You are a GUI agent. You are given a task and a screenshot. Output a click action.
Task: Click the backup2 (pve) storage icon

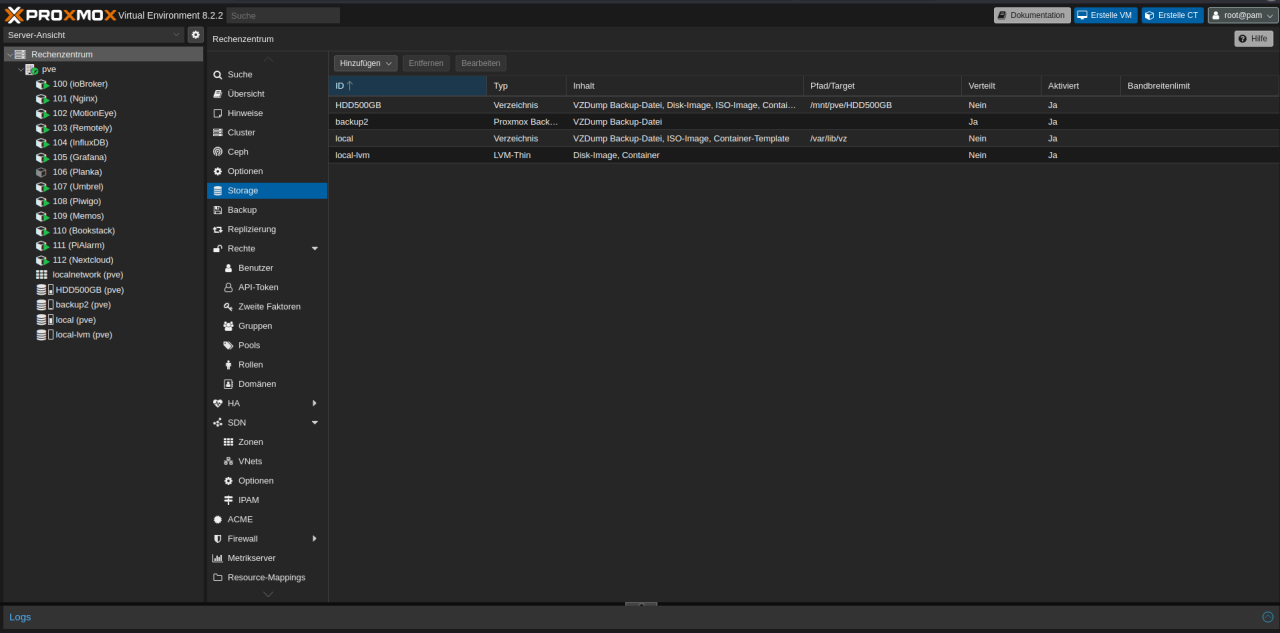(44, 304)
